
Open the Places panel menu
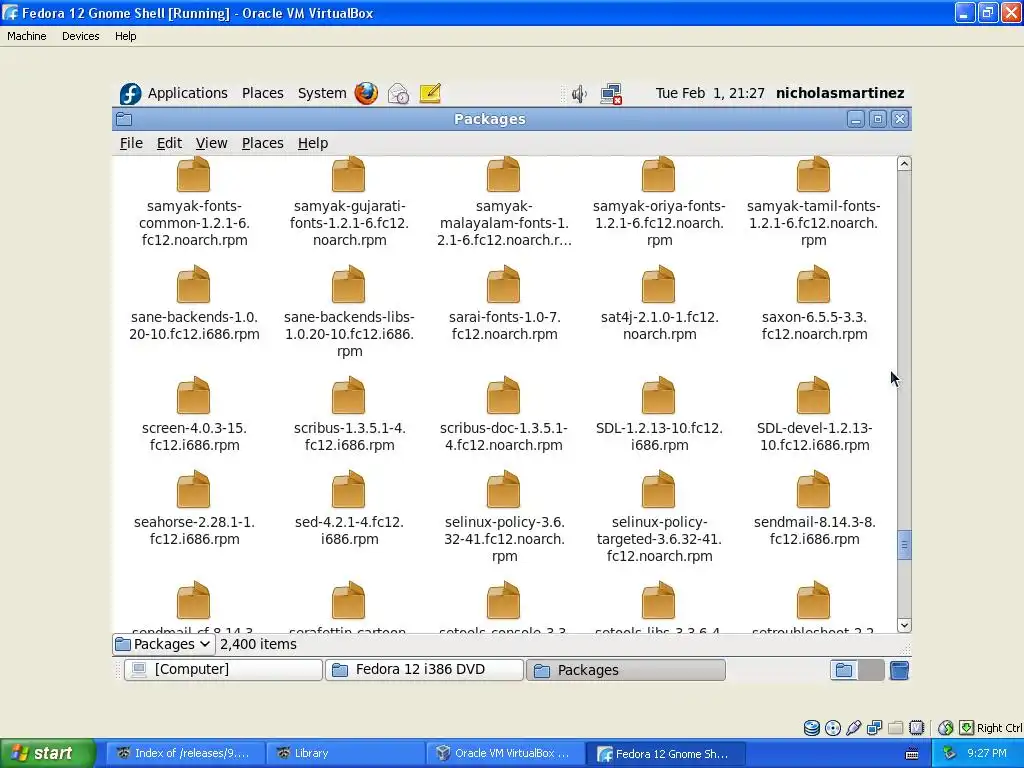(263, 93)
